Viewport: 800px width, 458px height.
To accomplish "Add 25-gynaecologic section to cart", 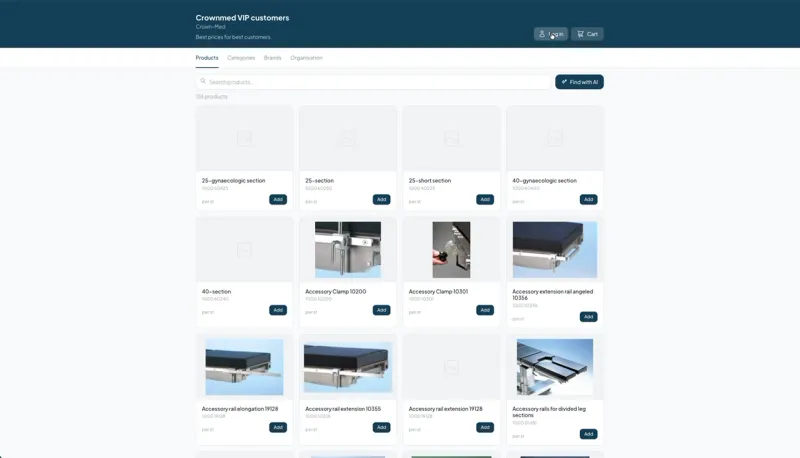I will click(x=278, y=199).
